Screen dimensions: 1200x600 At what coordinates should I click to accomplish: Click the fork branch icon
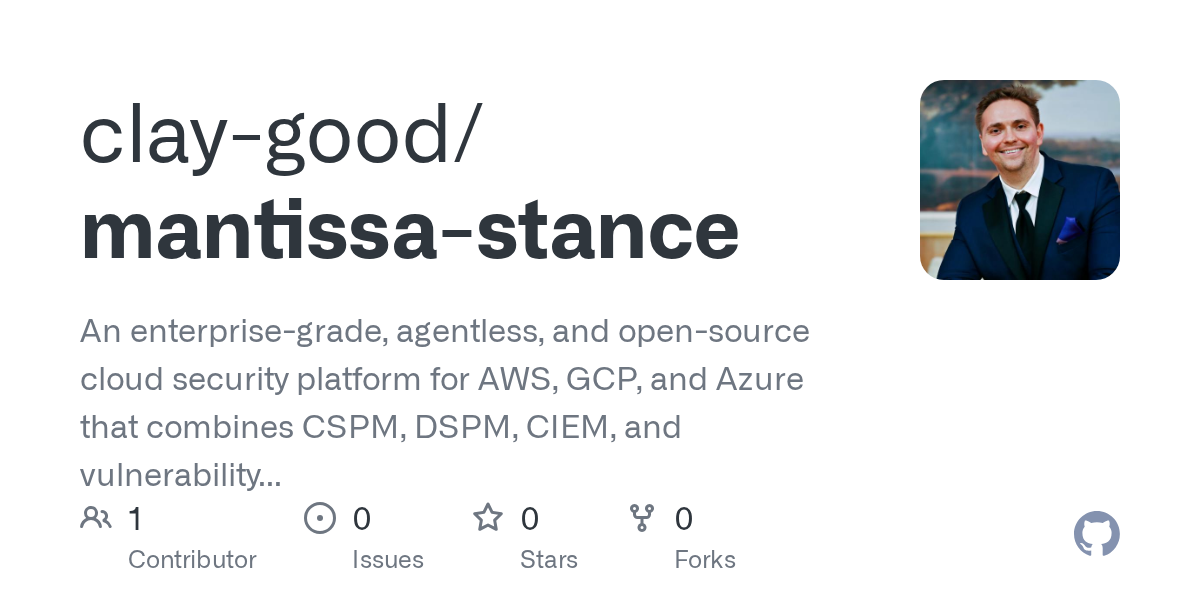click(x=641, y=518)
